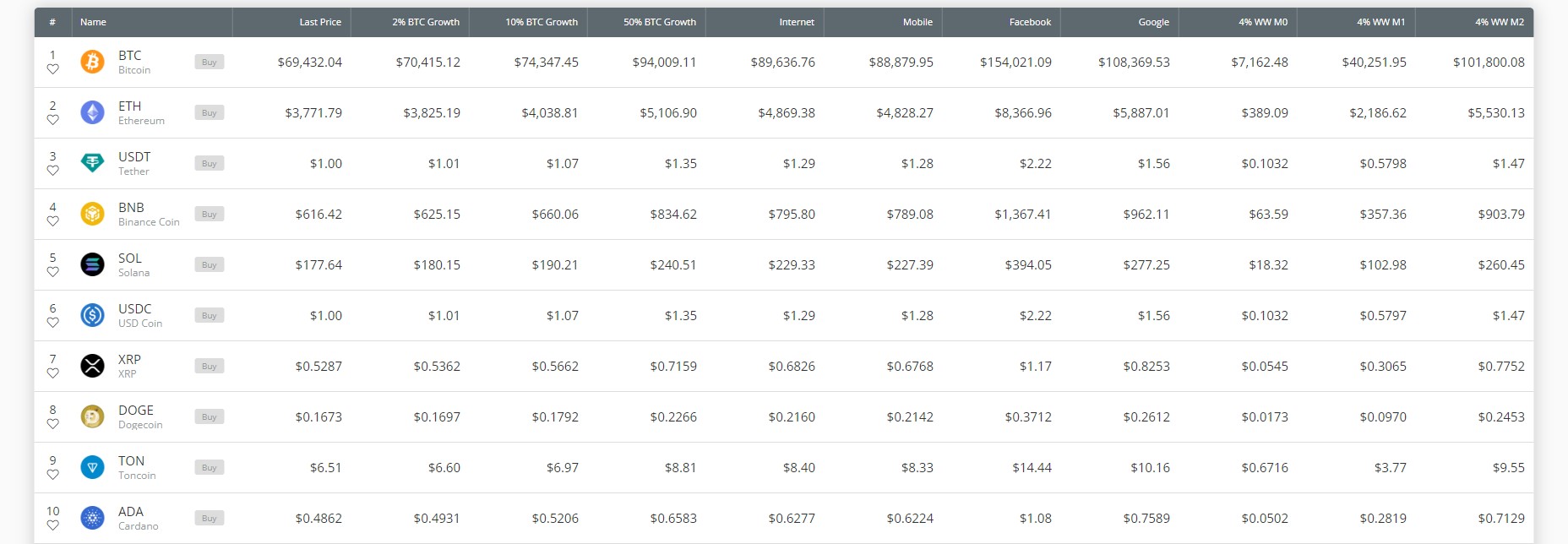This screenshot has width=1568, height=544.
Task: Mark Dogecoin as favorite with heart
Action: coord(53,423)
